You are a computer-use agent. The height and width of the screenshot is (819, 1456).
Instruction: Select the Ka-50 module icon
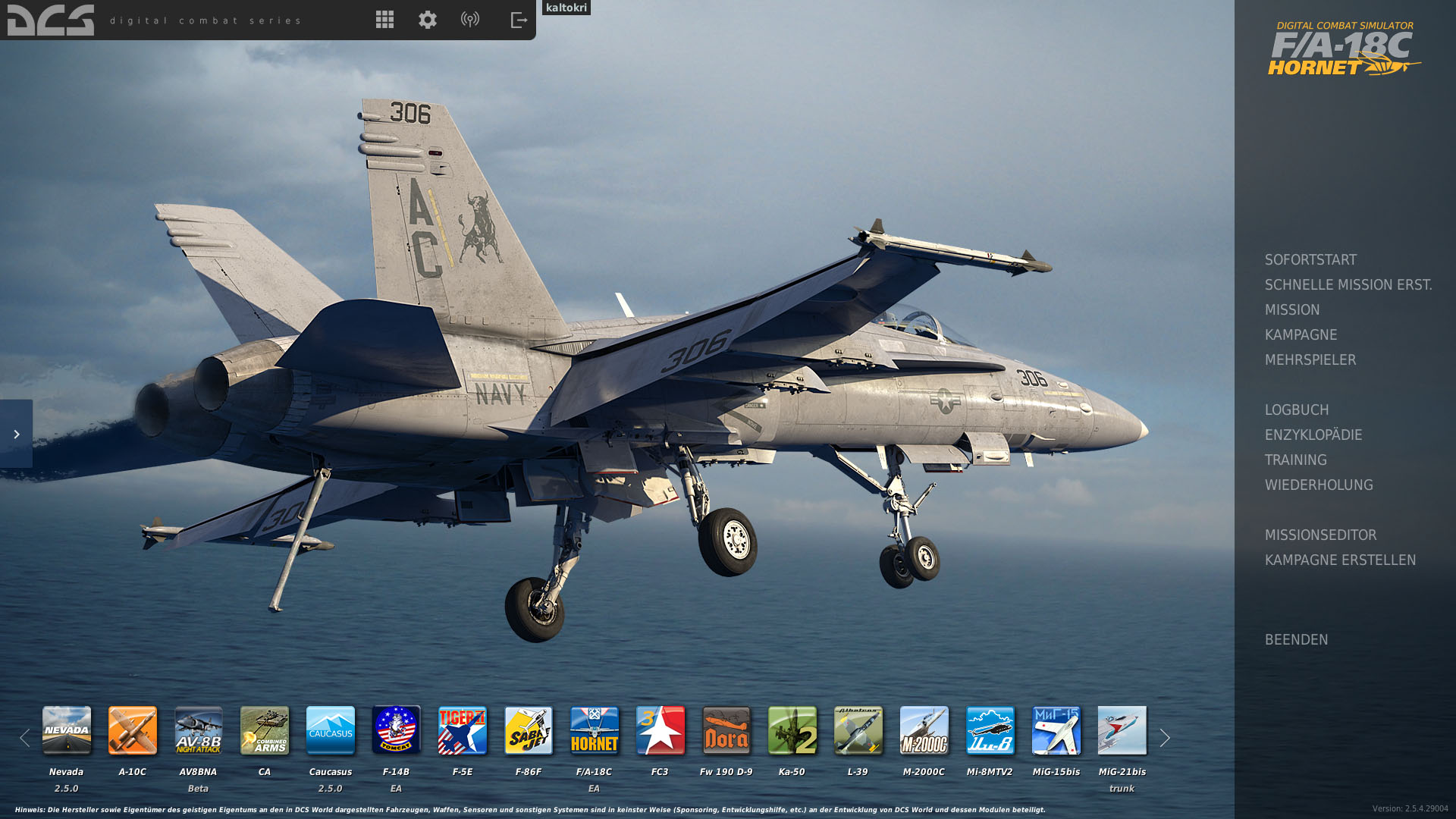pyautogui.click(x=792, y=730)
